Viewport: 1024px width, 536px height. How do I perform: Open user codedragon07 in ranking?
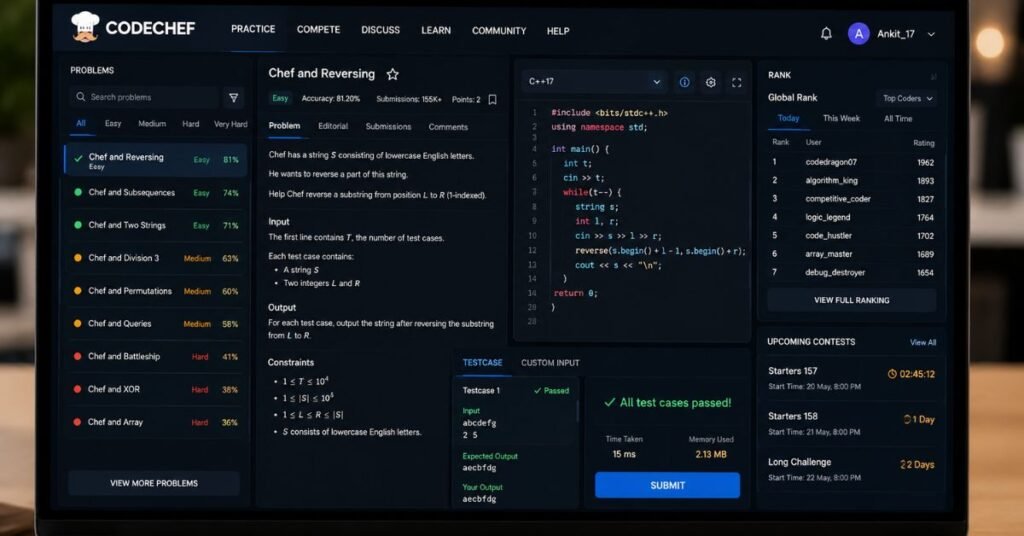point(831,162)
